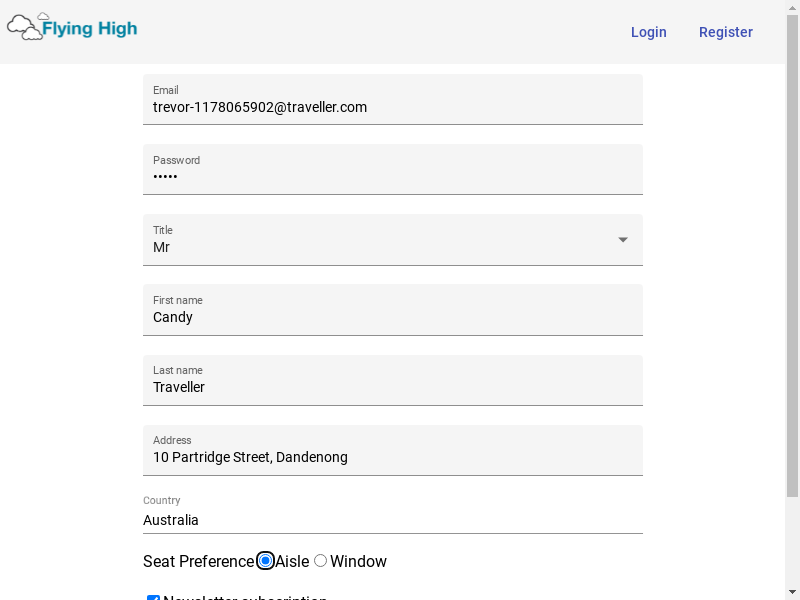Viewport: 800px width, 600px height.
Task: Click the Window label text
Action: (358, 561)
